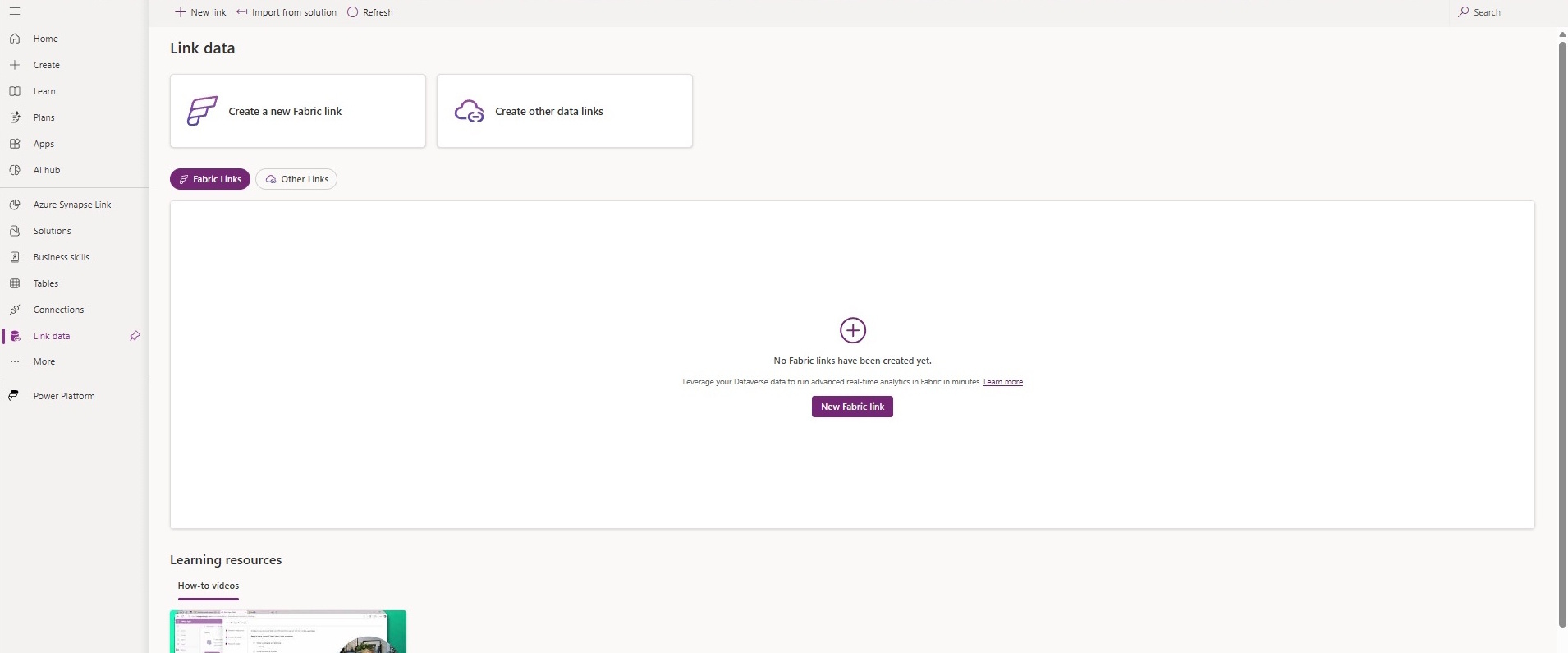The width and height of the screenshot is (1568, 653).
Task: Click the AI hub icon
Action: click(15, 170)
